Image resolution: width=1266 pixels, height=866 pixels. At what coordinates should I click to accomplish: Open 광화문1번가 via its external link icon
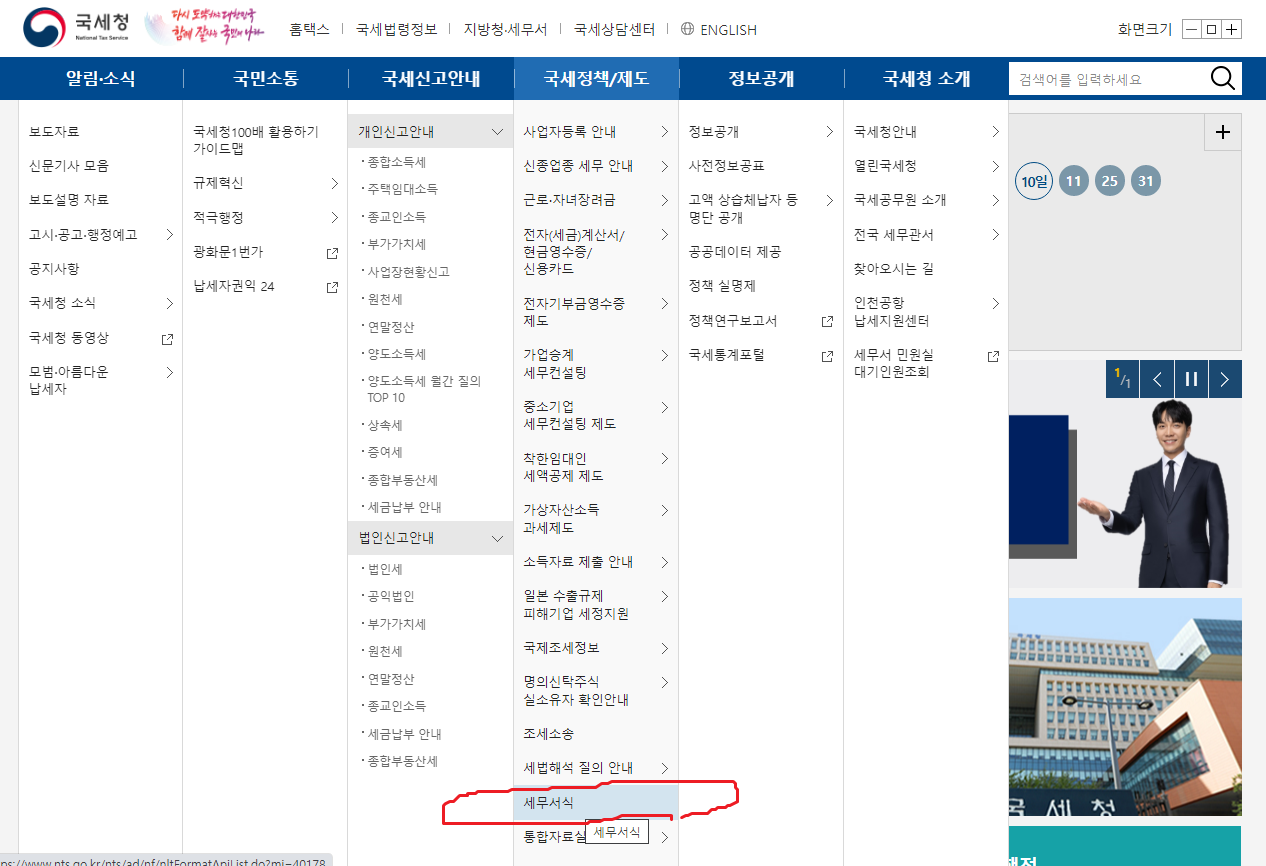(x=331, y=252)
